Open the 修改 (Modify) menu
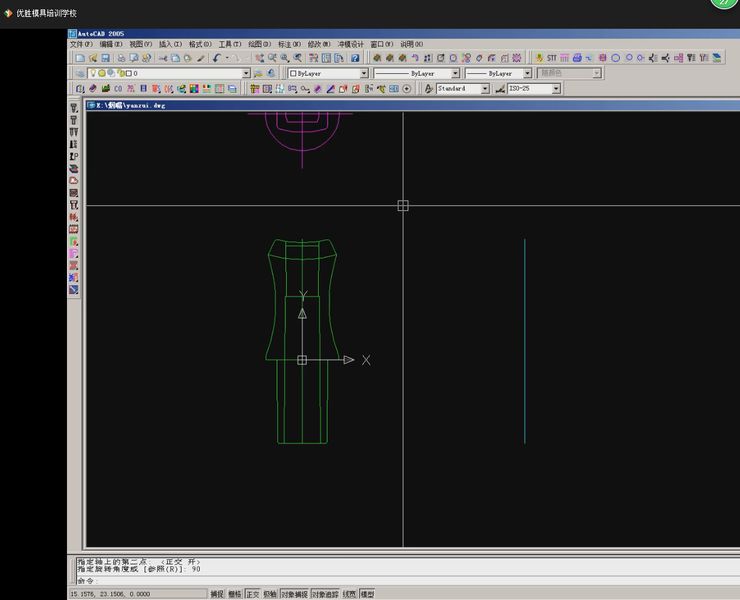The width and height of the screenshot is (740, 600). [319, 44]
